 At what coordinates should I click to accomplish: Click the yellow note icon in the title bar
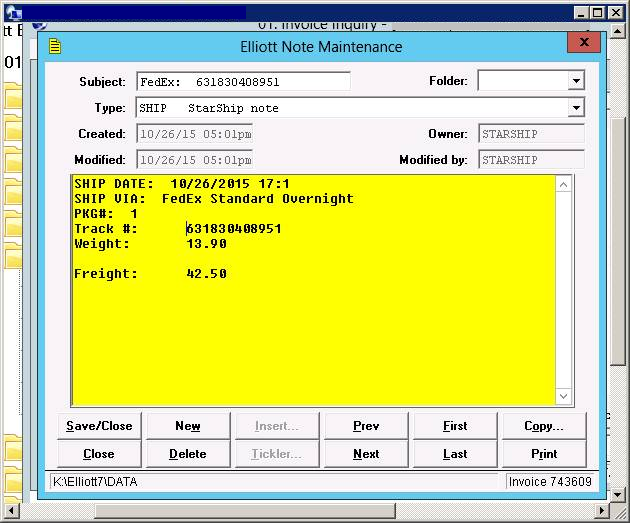55,47
